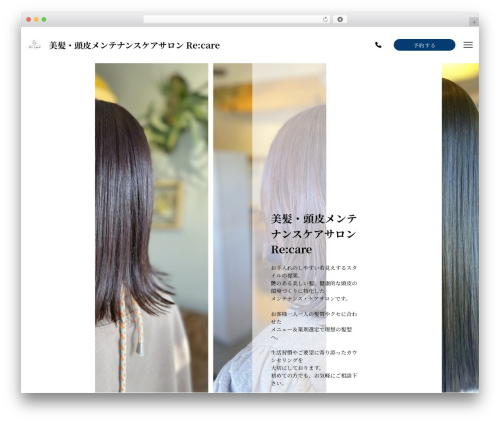Click the phone call icon in header
500x423 pixels.
pos(378,45)
